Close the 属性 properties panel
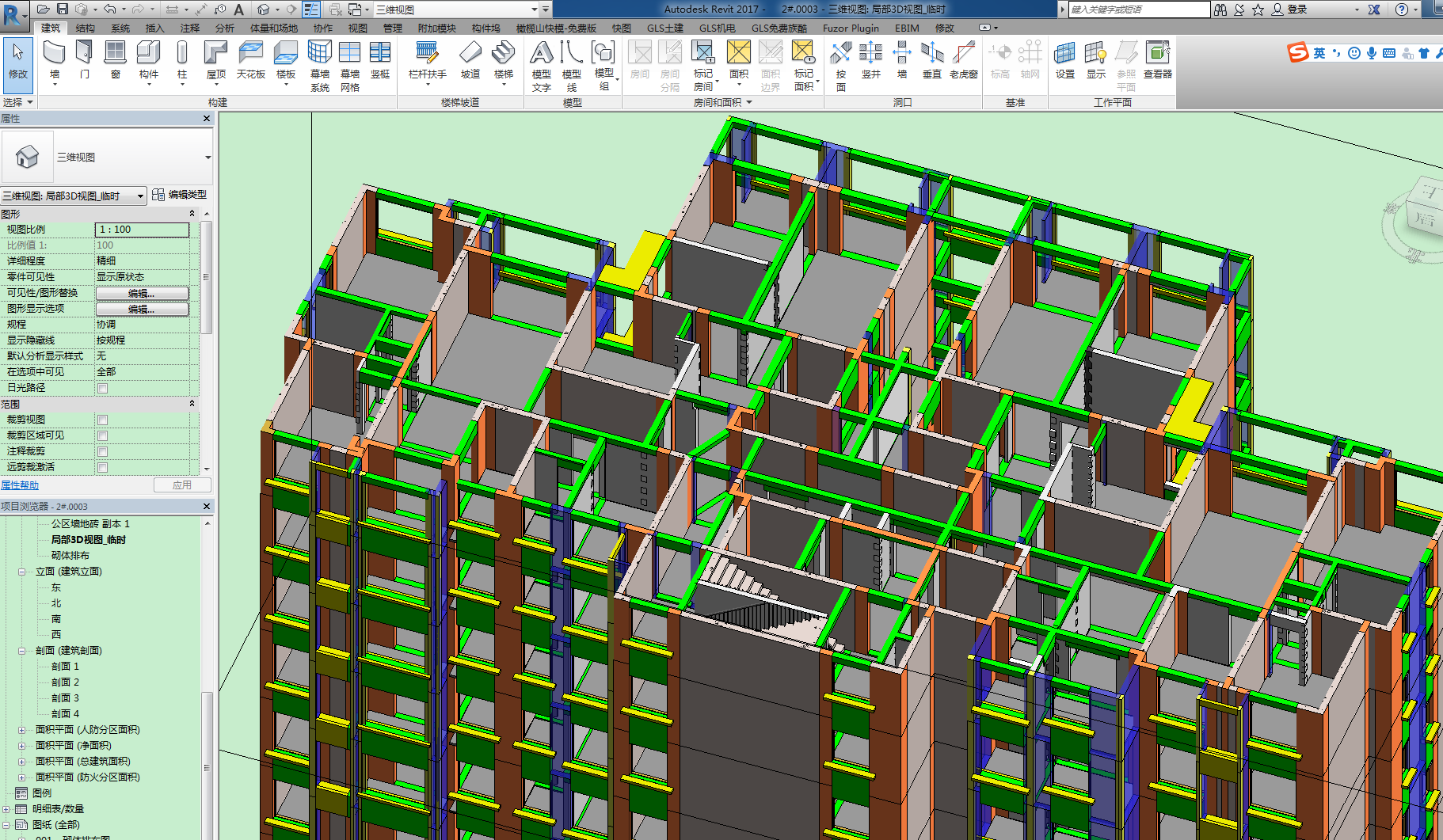This screenshot has height=840, width=1443. pyautogui.click(x=207, y=119)
